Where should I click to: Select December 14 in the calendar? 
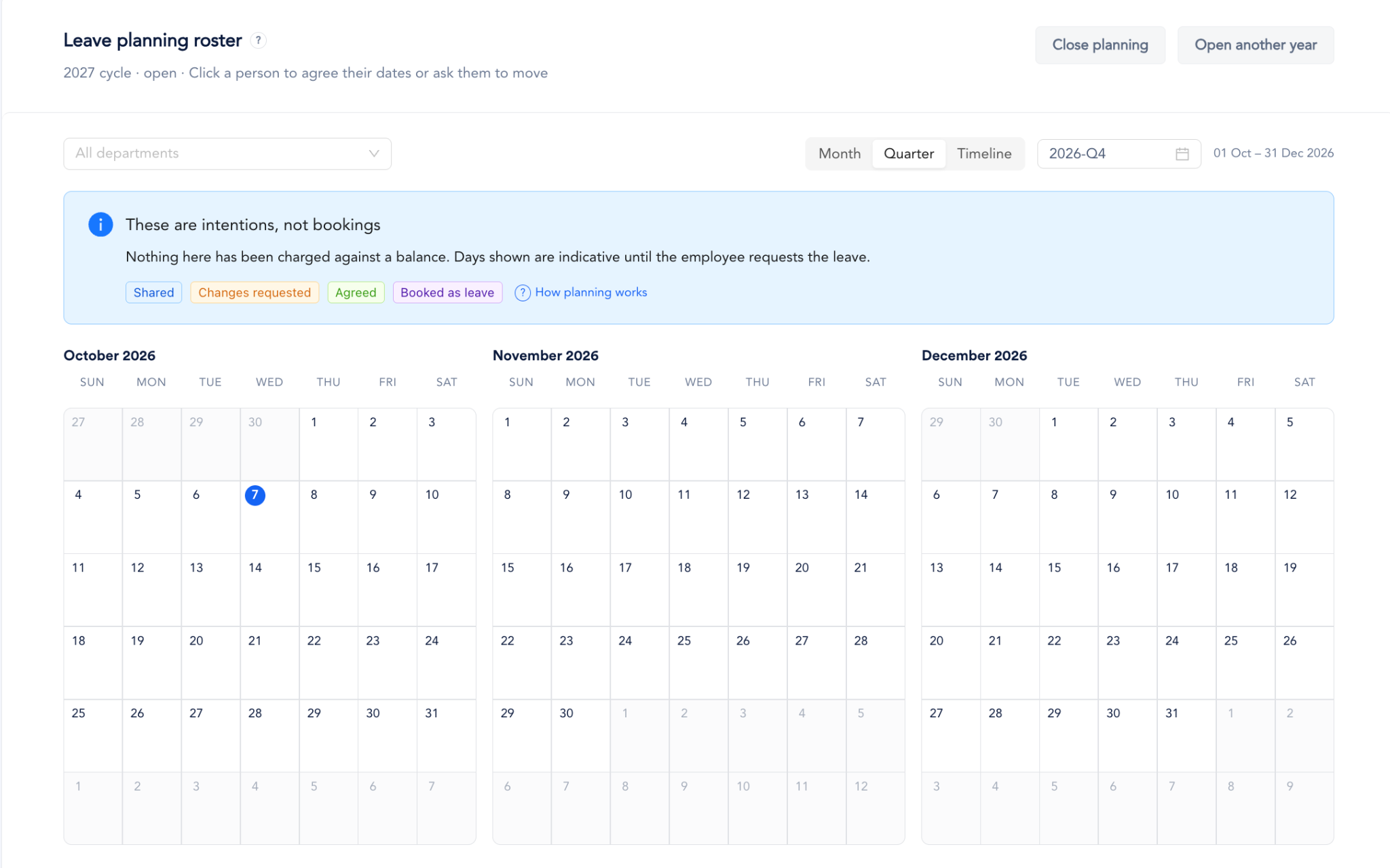point(1010,590)
